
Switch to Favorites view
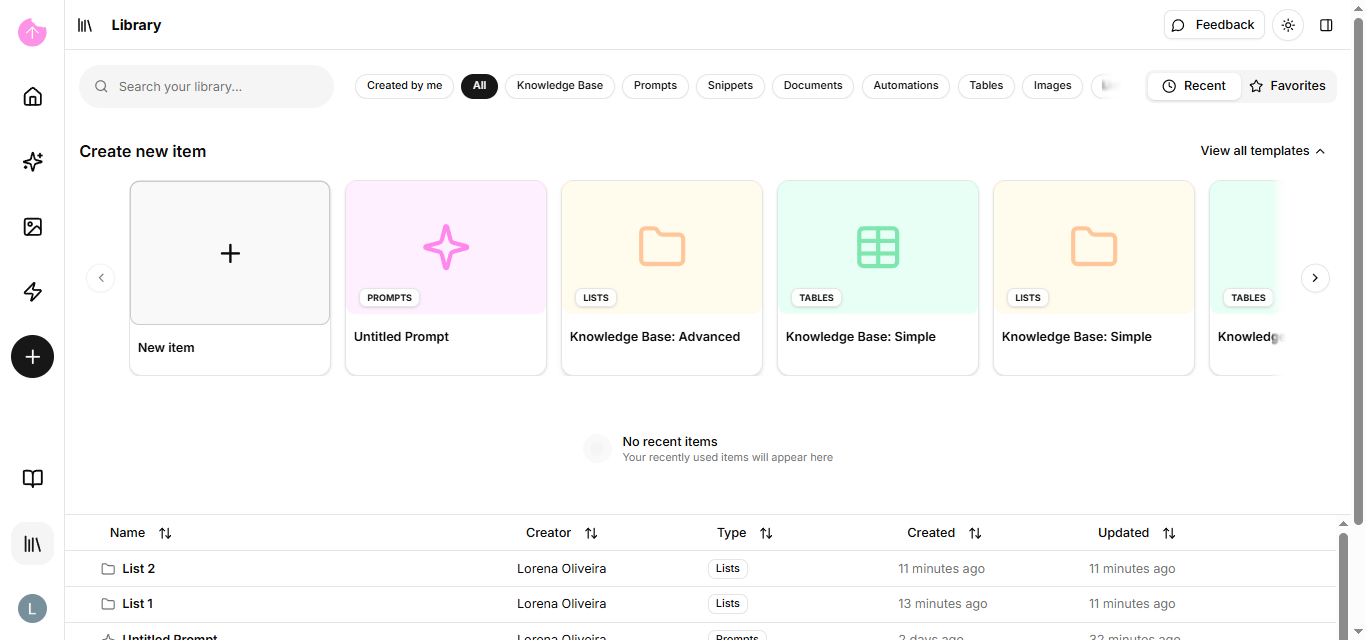1287,86
